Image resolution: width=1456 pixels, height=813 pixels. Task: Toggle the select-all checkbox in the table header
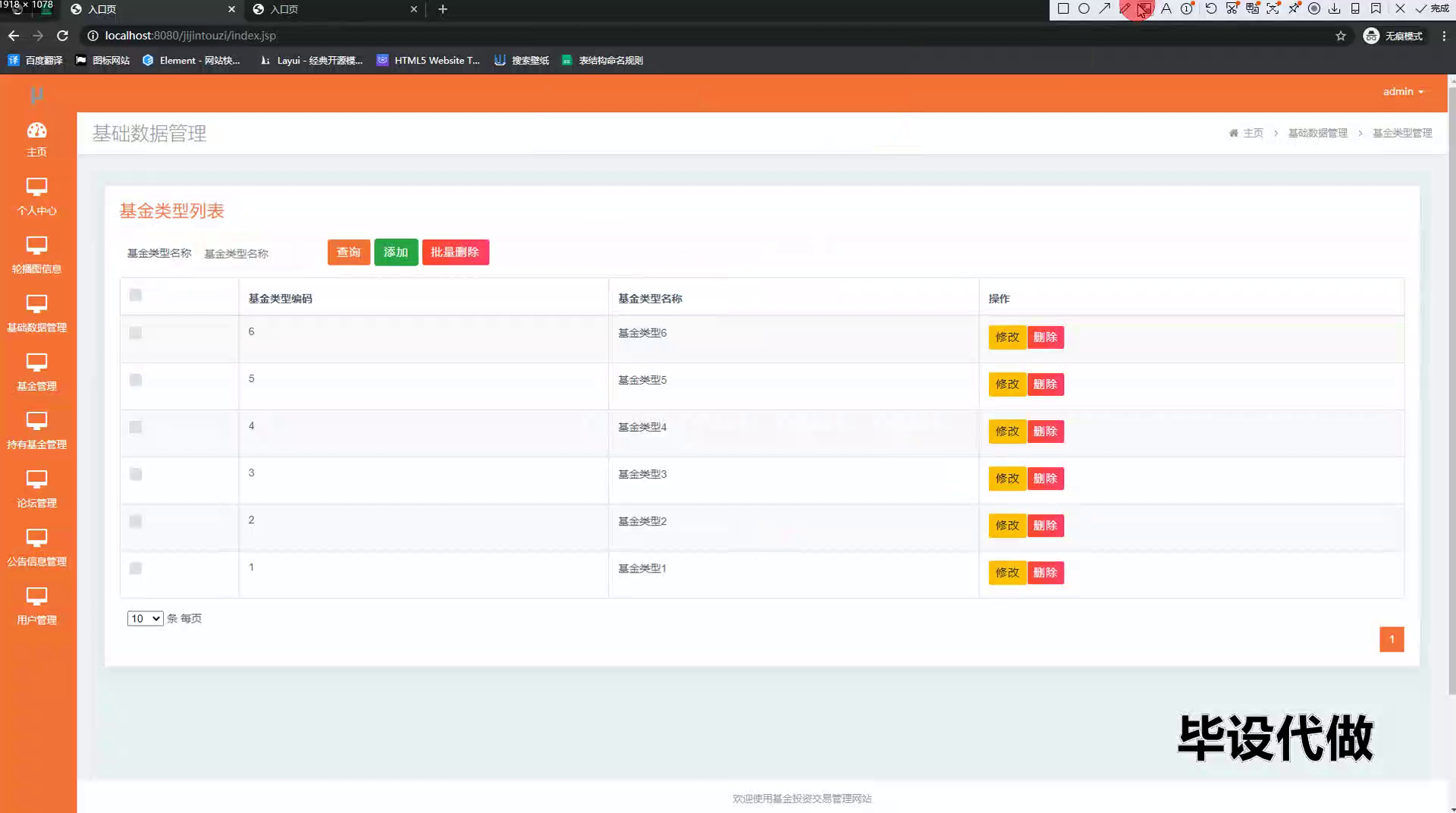136,295
